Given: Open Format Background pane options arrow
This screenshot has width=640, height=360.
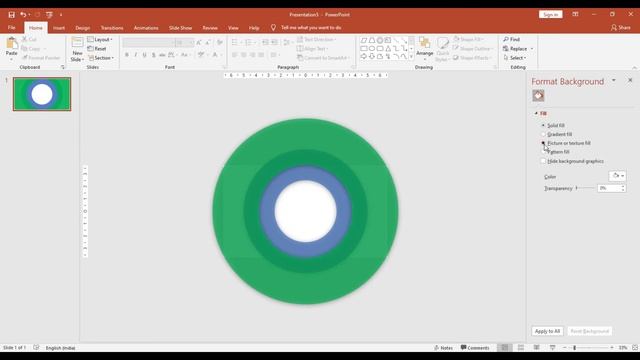Looking at the screenshot, I should 613,80.
